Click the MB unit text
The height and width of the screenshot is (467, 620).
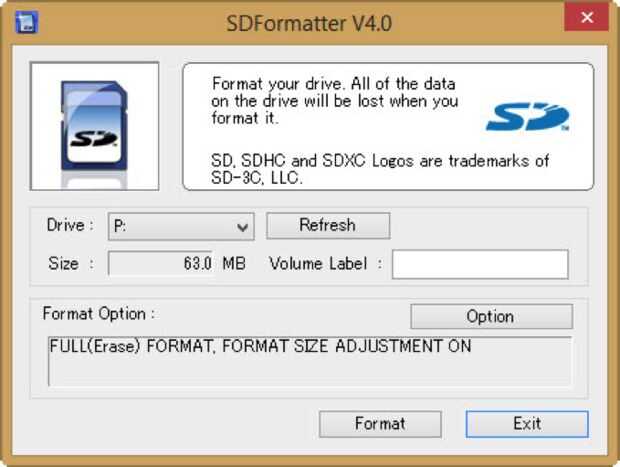tap(234, 263)
